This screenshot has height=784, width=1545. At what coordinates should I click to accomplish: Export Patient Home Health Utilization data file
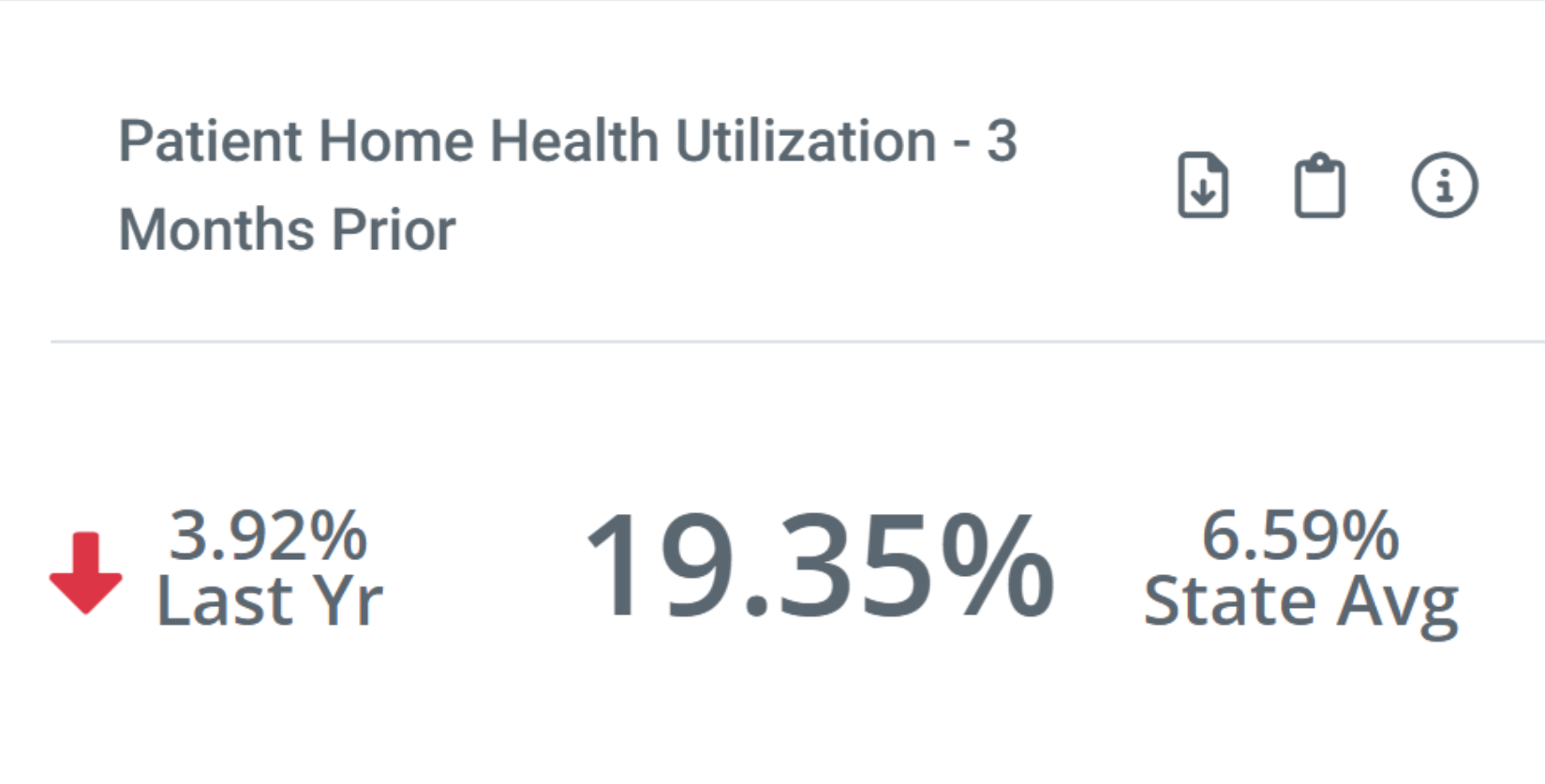tap(1203, 185)
